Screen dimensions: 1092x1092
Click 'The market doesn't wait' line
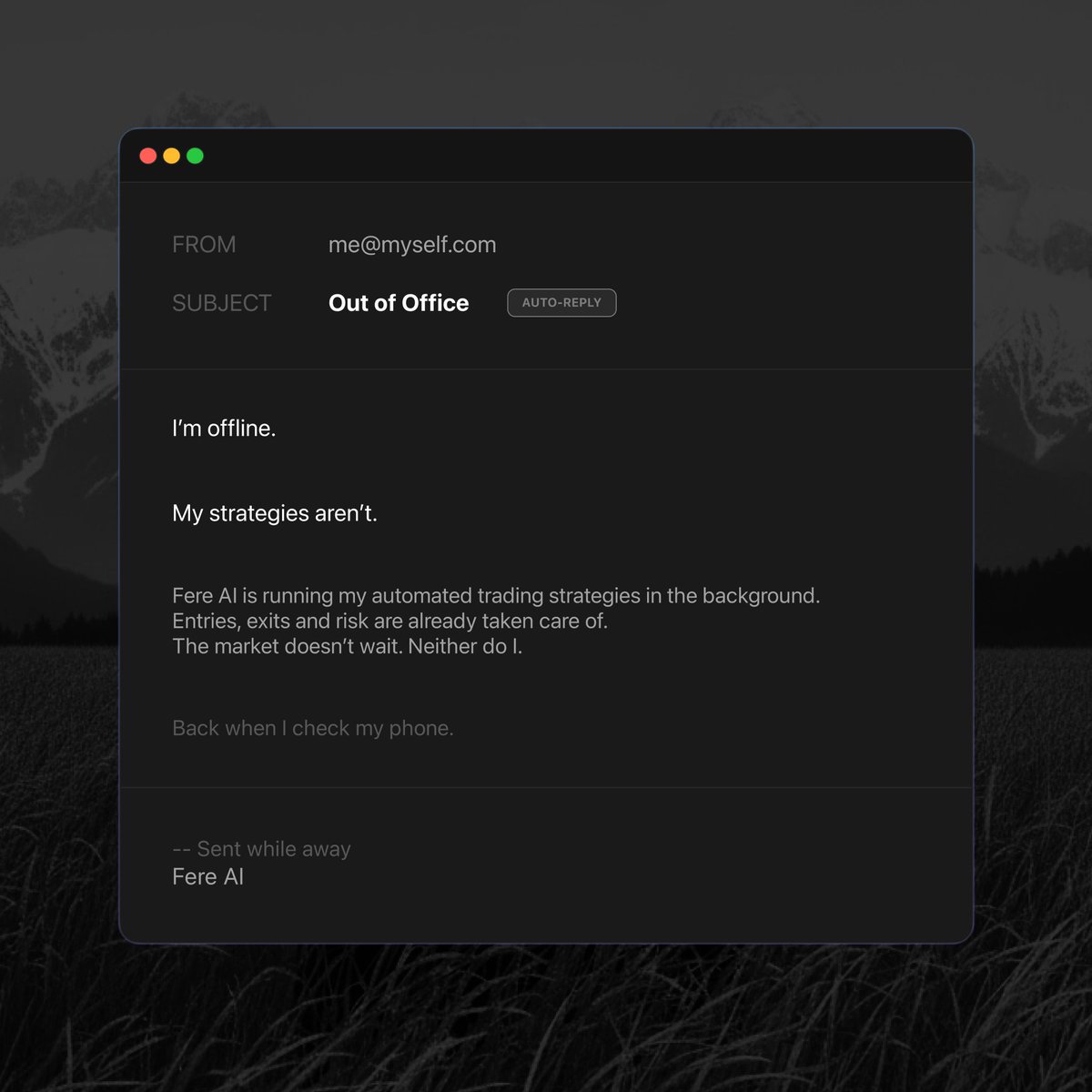(347, 646)
